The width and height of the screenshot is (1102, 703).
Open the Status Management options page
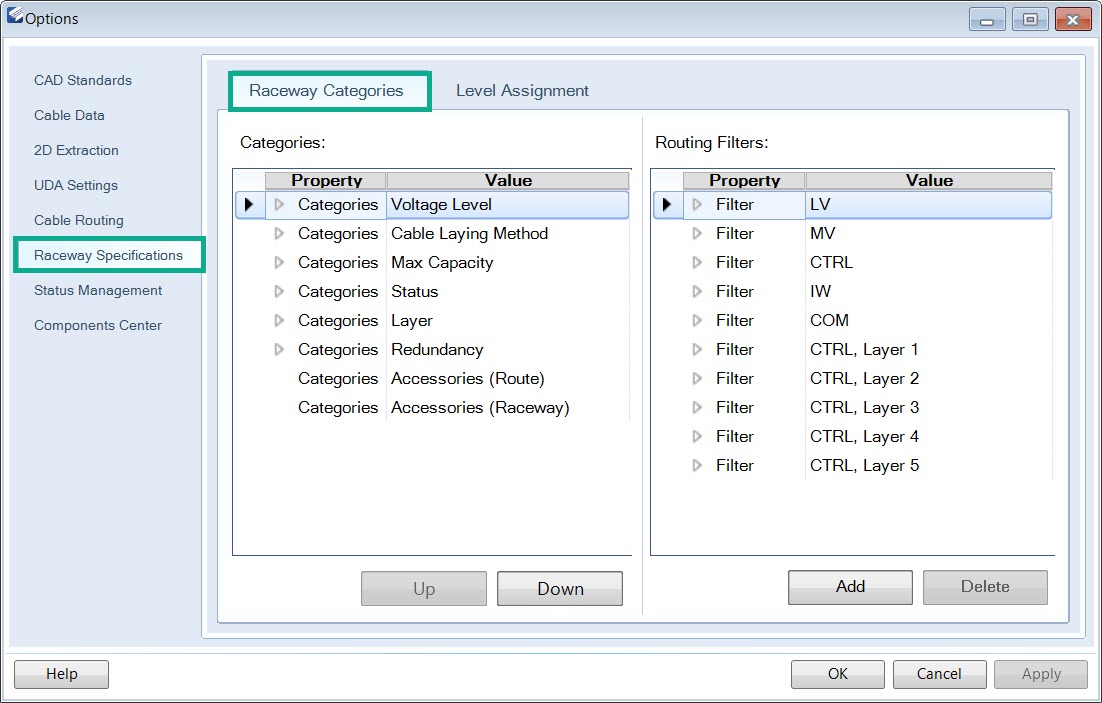pyautogui.click(x=98, y=290)
